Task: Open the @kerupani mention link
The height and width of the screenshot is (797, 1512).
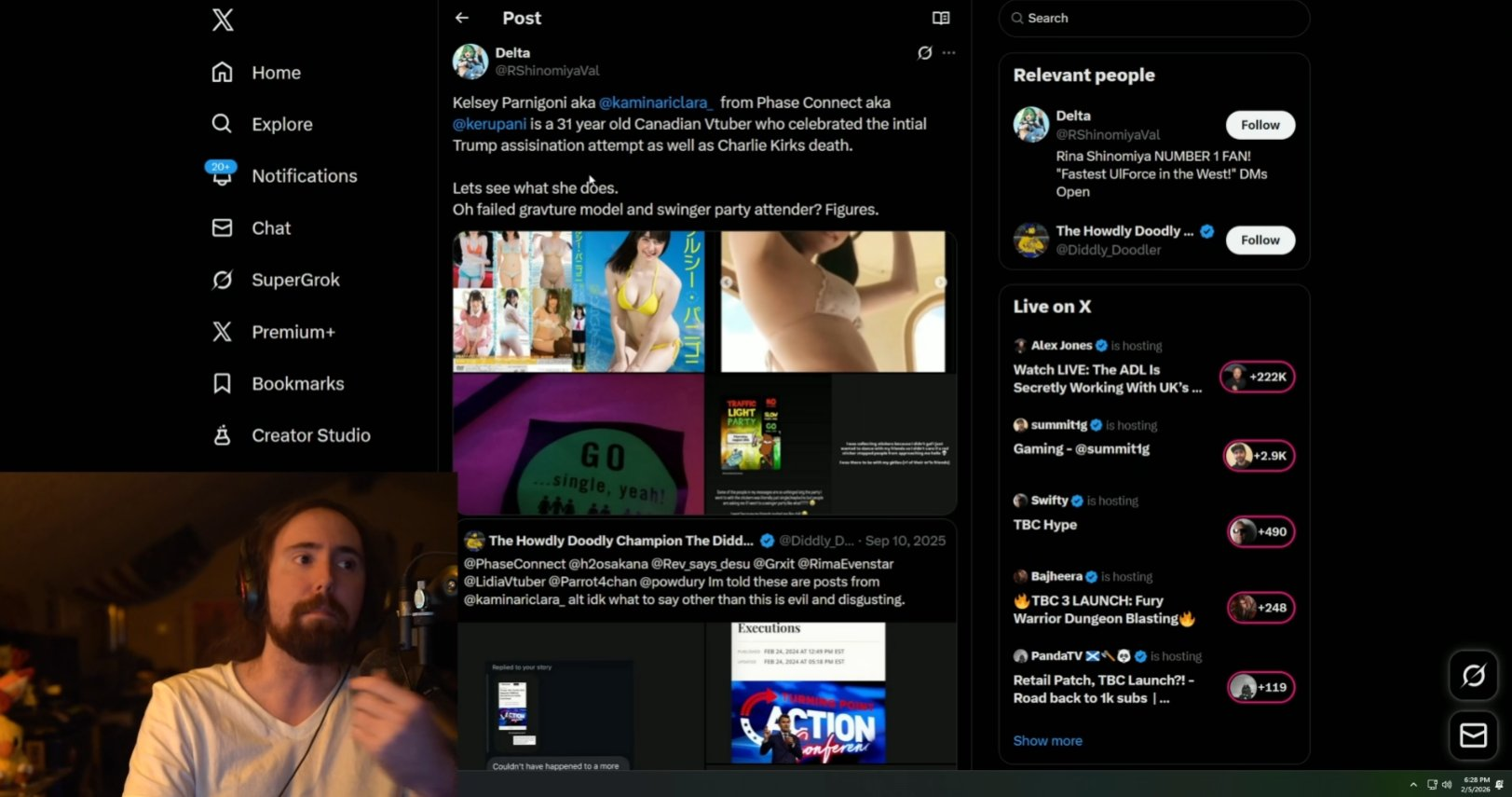Action: [489, 124]
